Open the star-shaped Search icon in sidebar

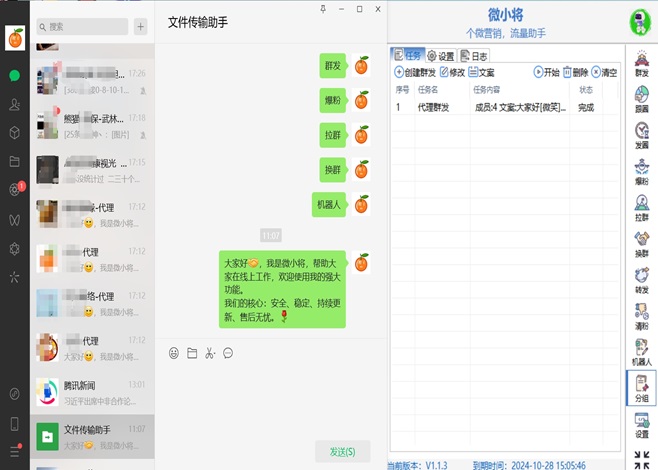(x=15, y=277)
